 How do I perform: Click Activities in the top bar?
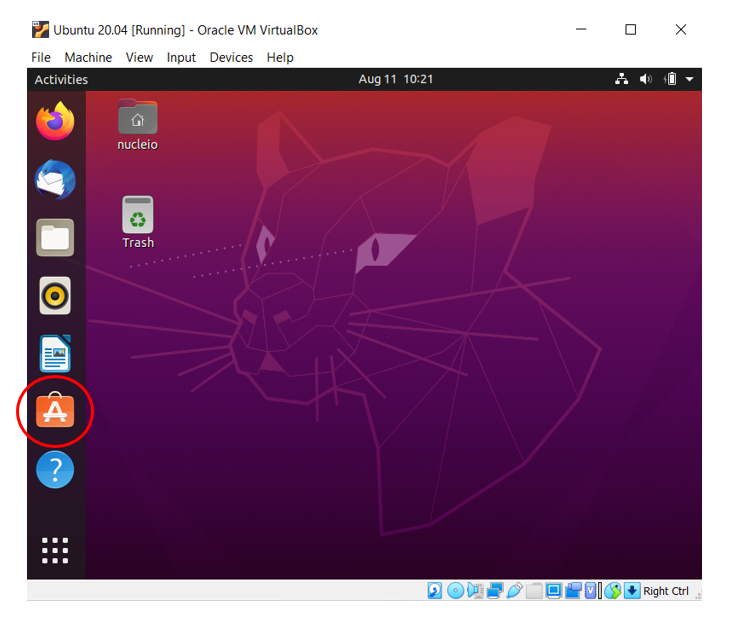pos(61,79)
